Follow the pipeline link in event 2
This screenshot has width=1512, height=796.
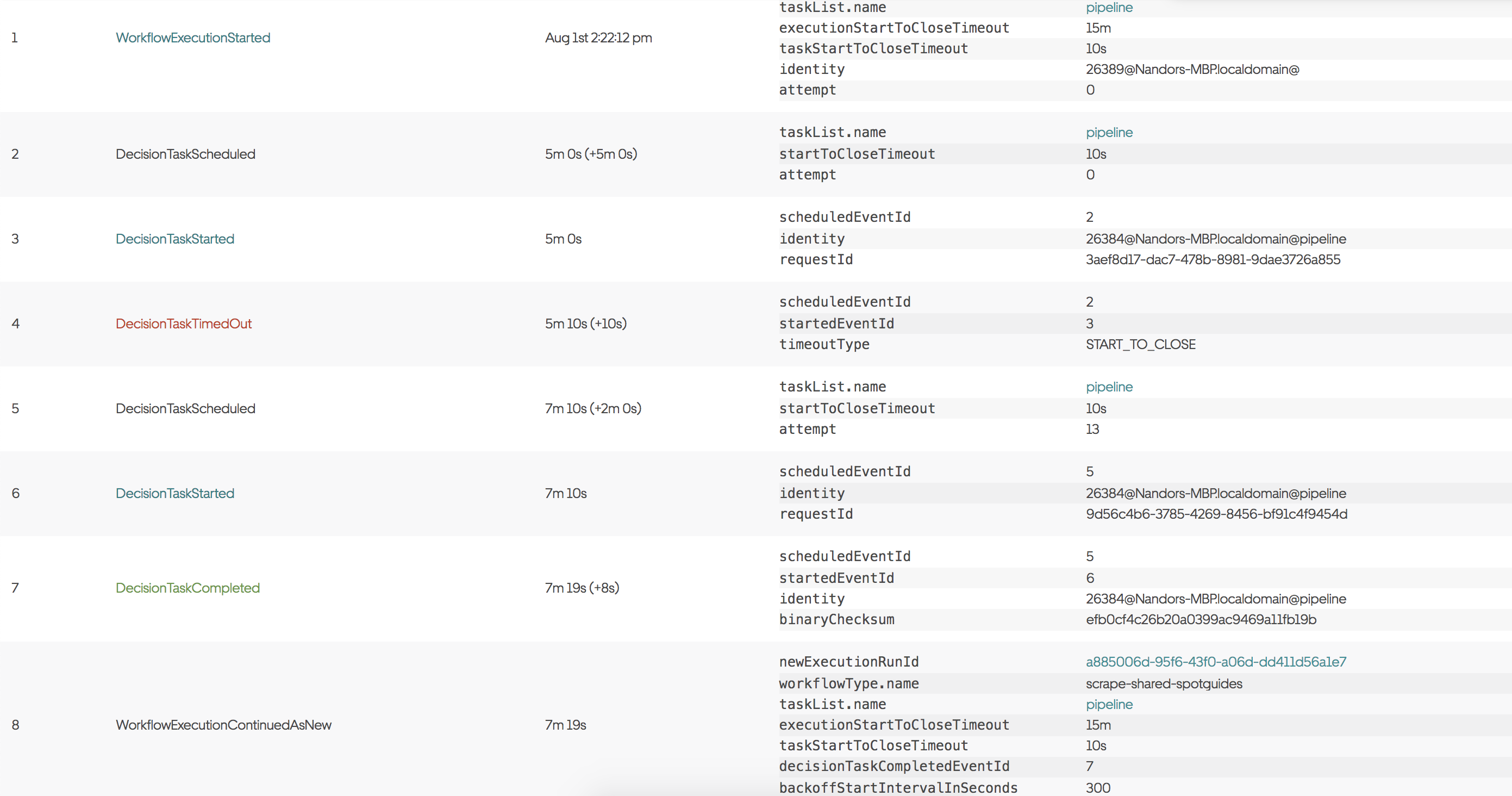(1109, 132)
